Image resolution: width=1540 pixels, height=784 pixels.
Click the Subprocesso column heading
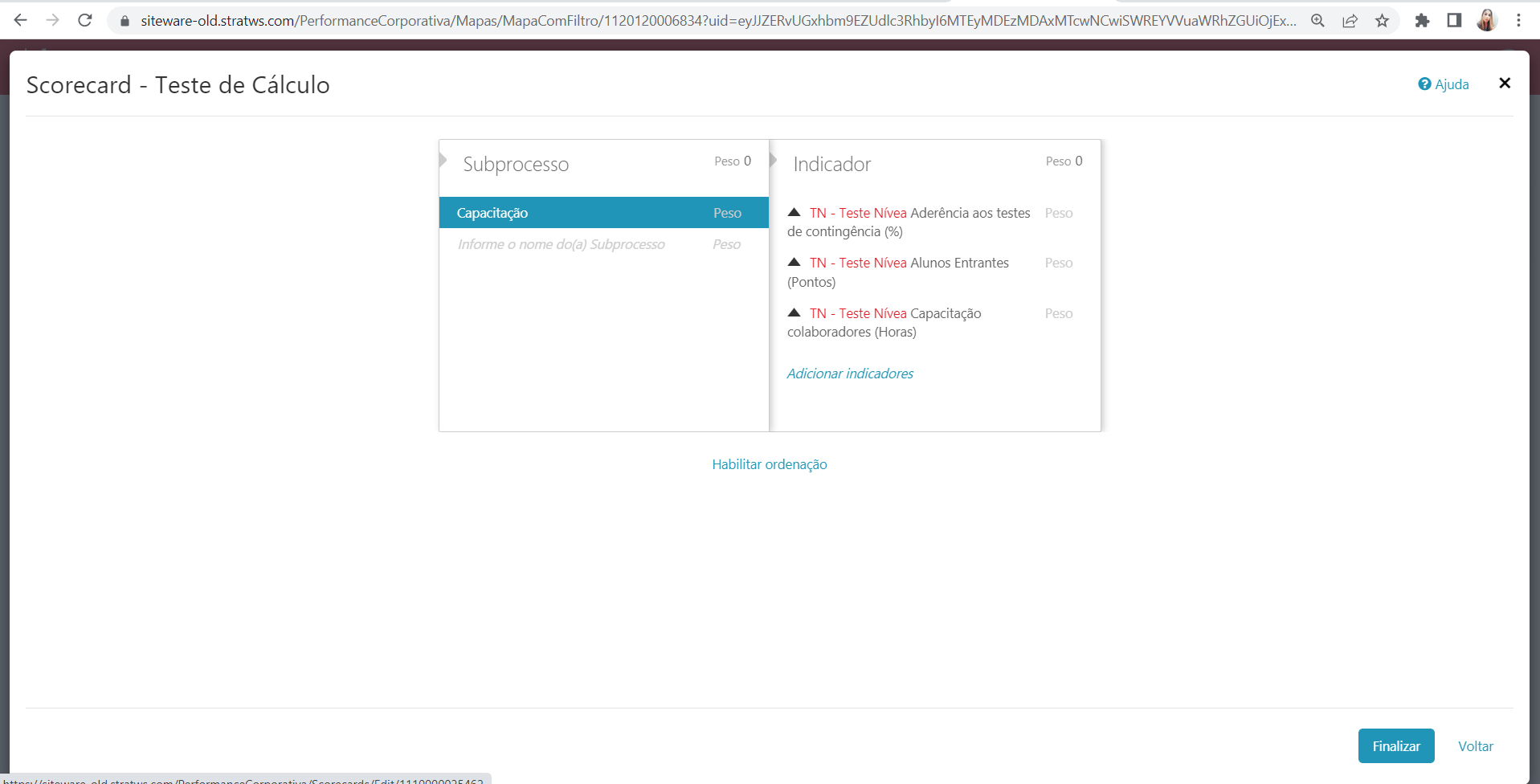516,164
